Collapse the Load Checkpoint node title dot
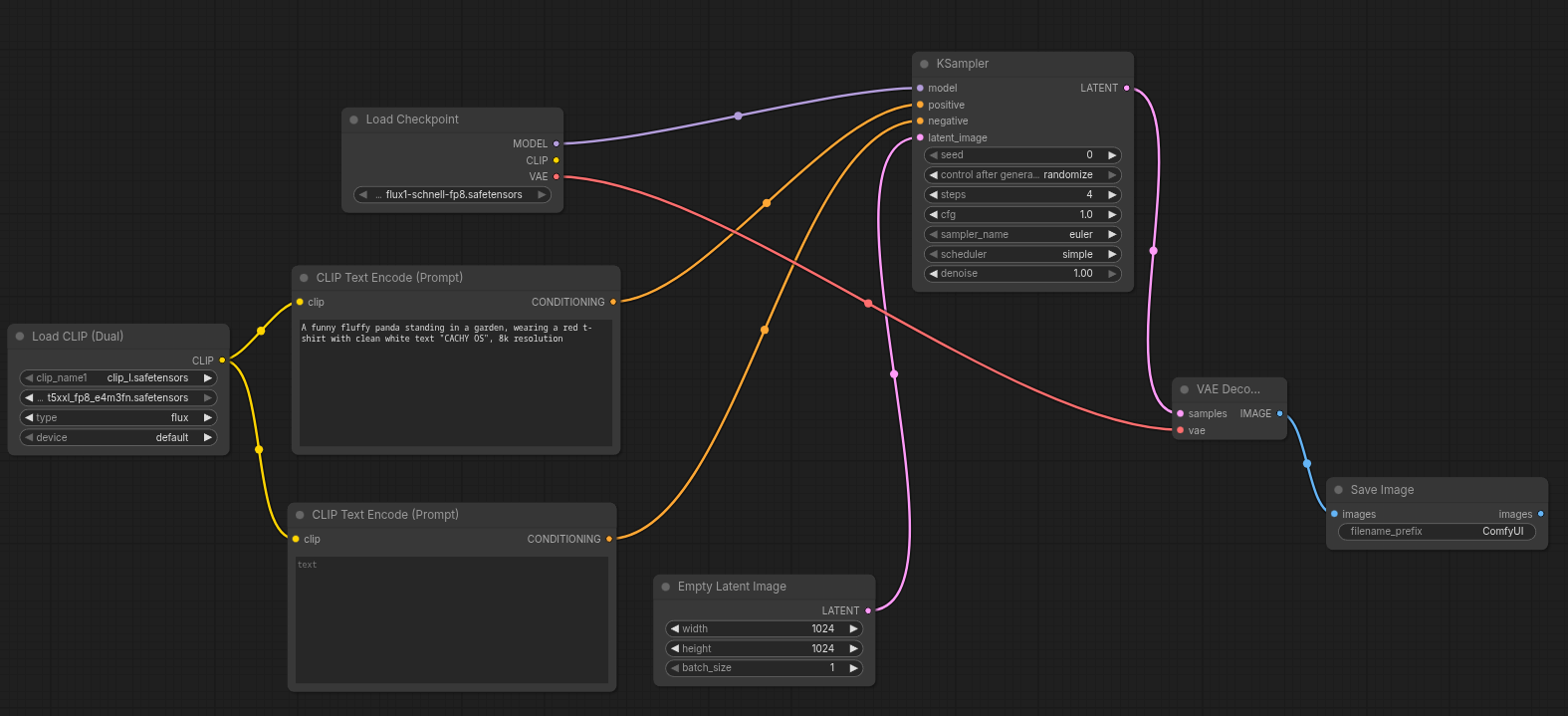1568x716 pixels. click(353, 119)
